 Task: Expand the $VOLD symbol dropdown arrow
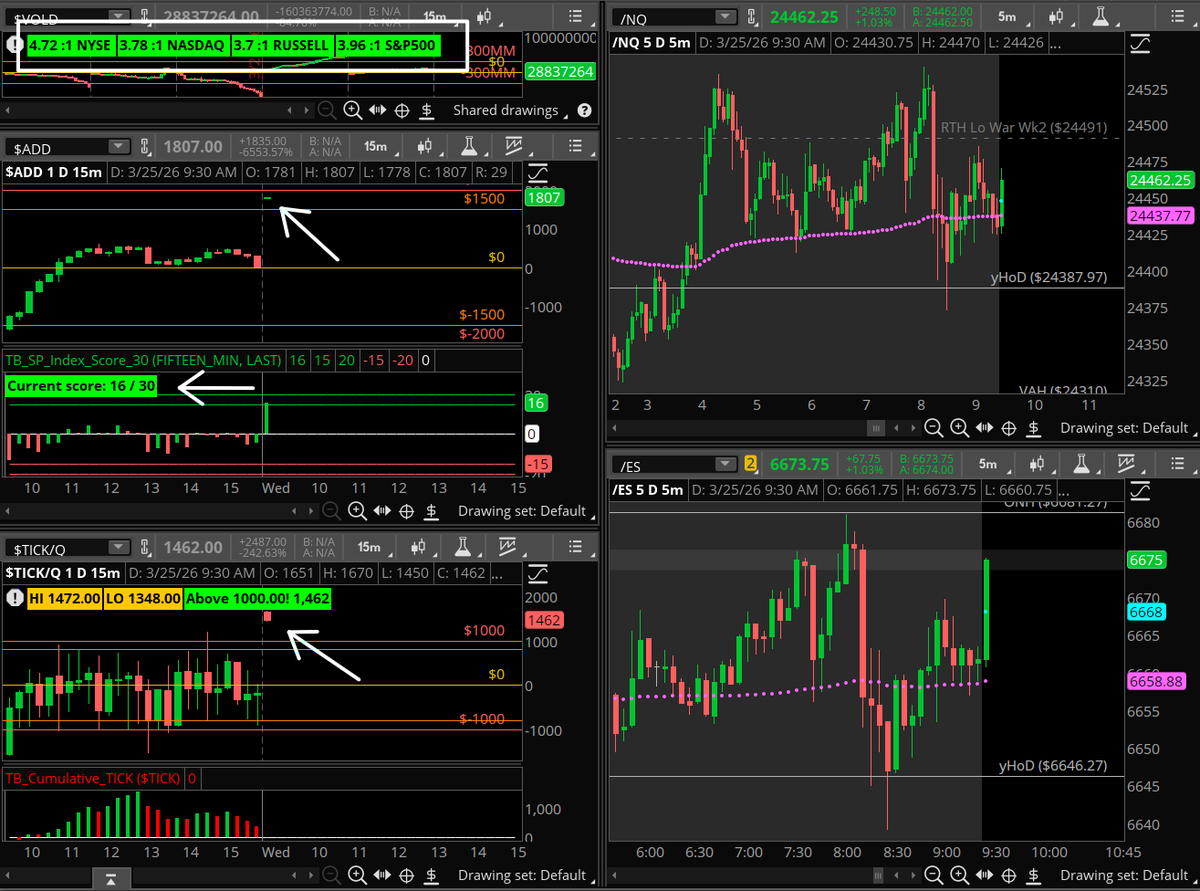118,16
